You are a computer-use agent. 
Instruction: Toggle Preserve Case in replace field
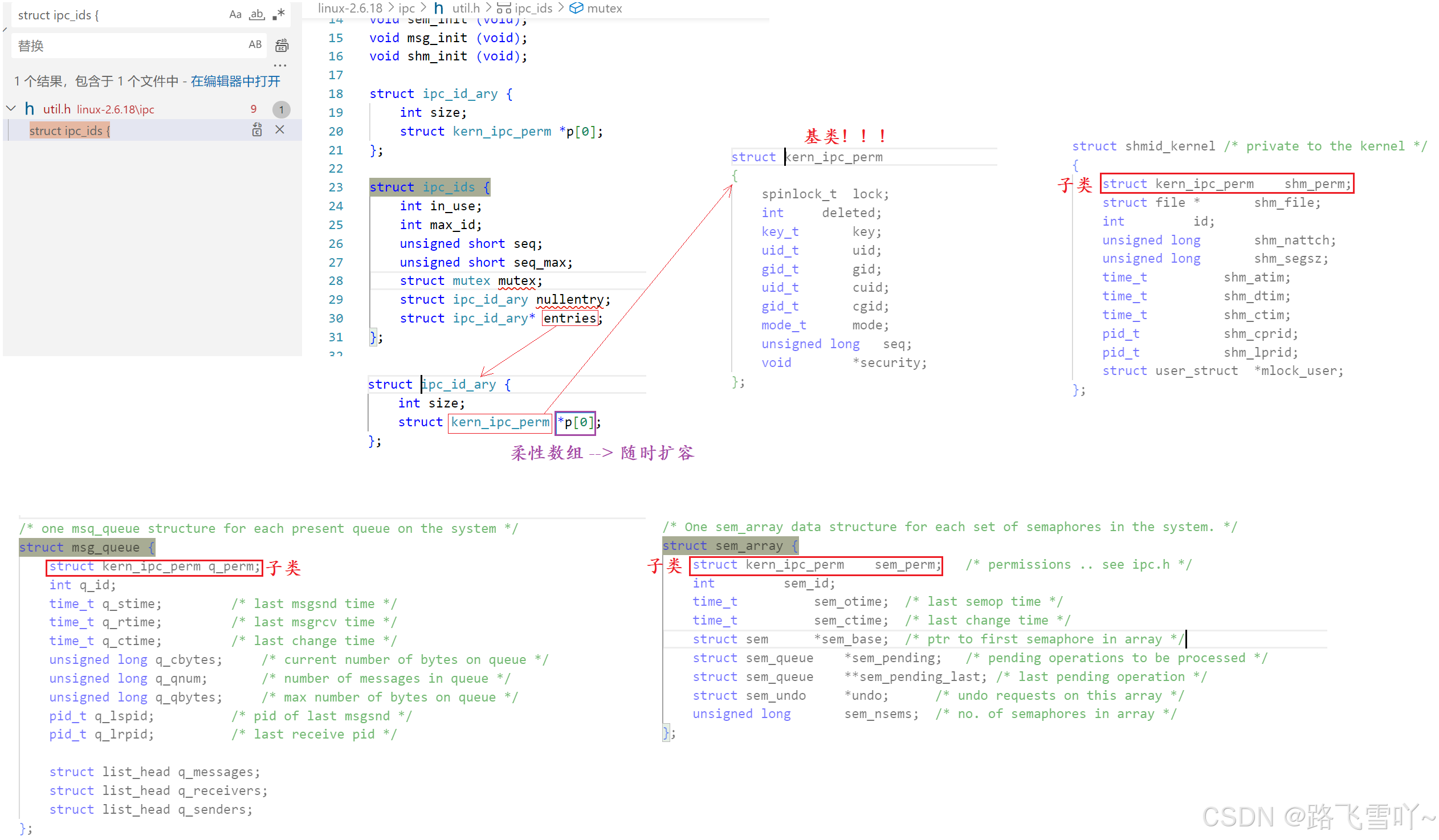[255, 44]
